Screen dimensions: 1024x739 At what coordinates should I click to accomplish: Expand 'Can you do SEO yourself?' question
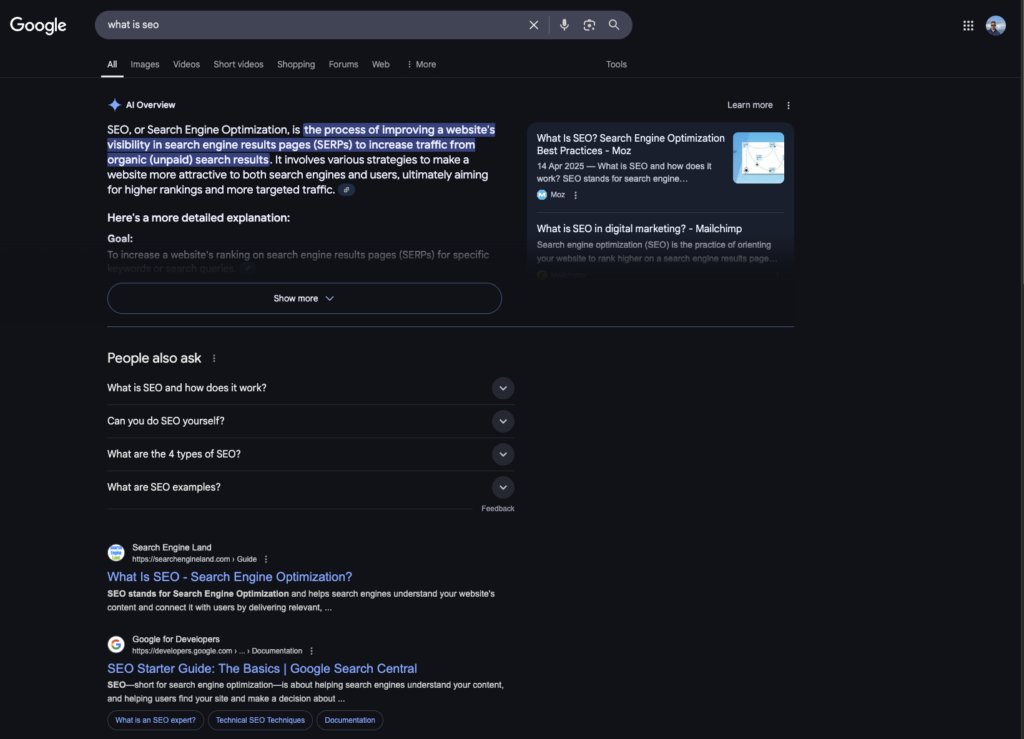310,421
